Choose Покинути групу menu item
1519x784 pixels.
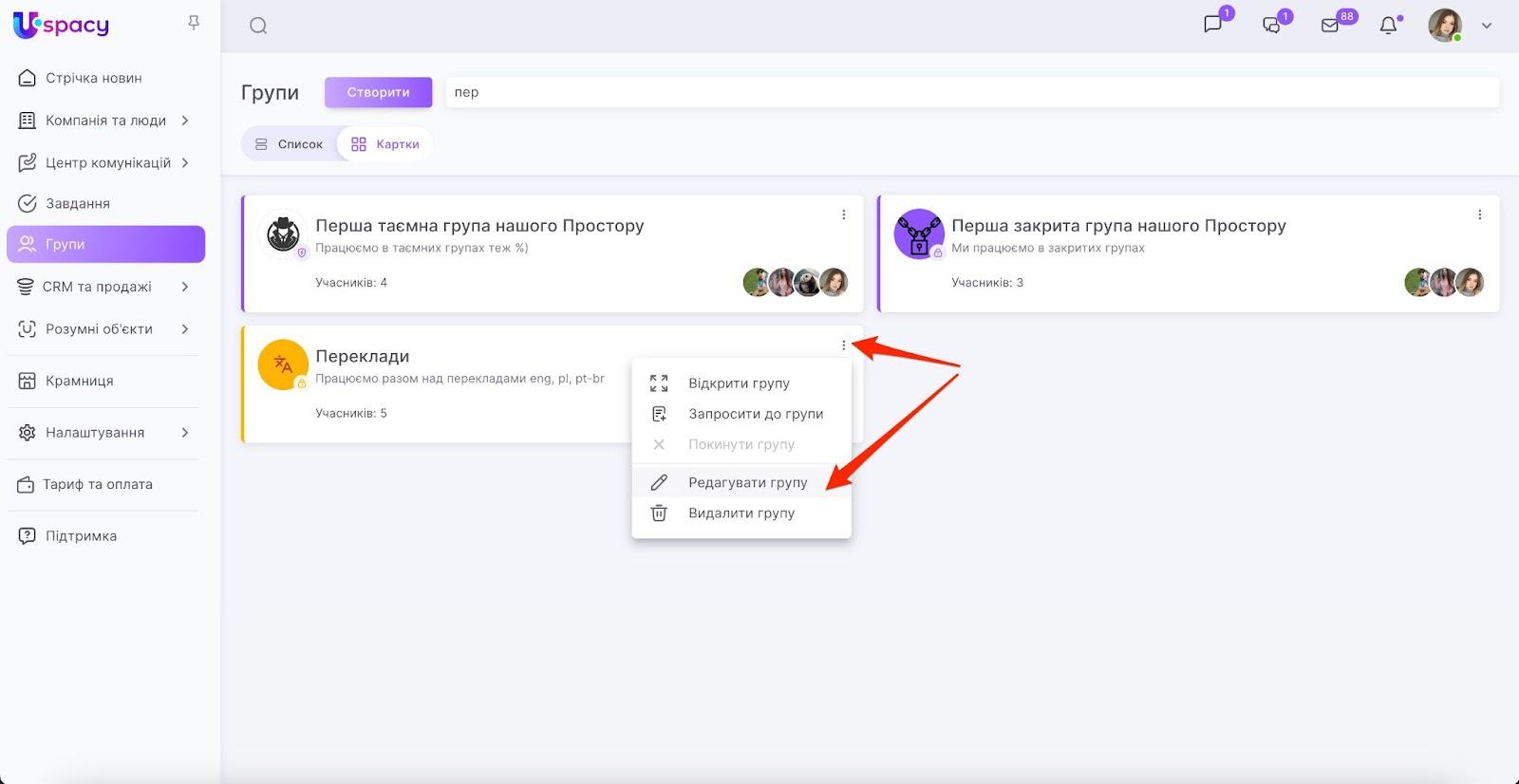741,444
